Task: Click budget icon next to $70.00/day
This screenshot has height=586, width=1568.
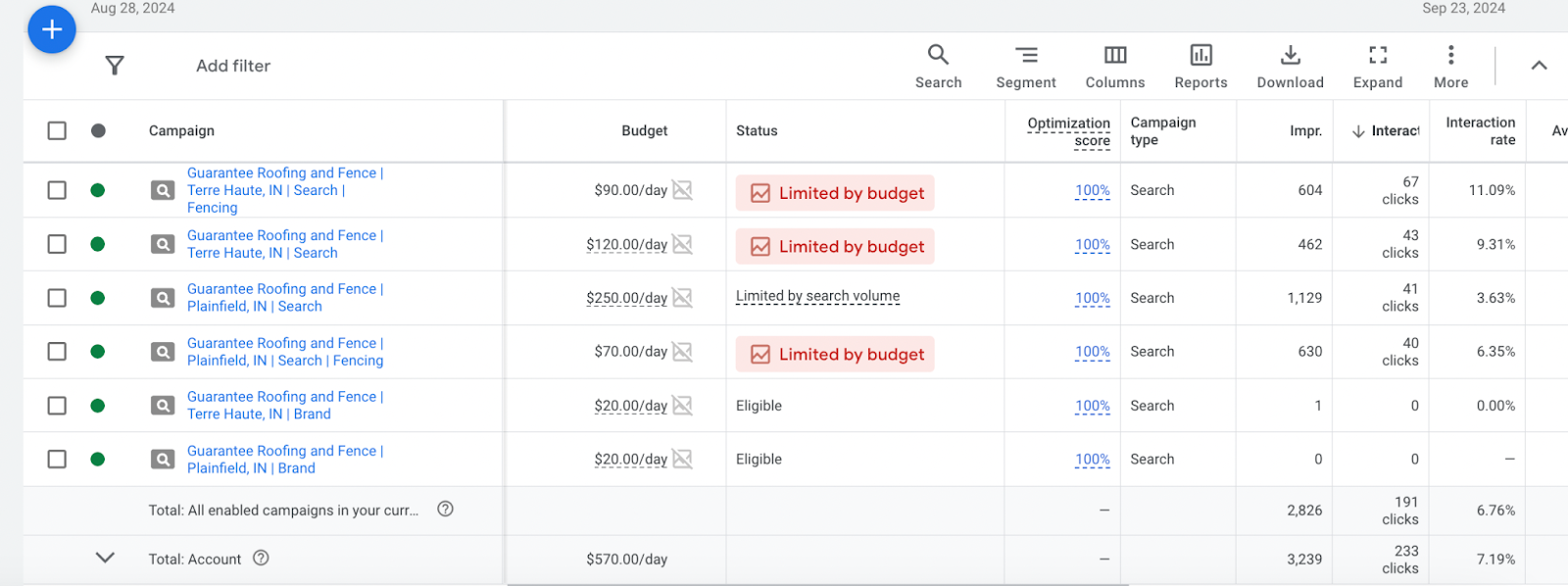Action: point(682,352)
